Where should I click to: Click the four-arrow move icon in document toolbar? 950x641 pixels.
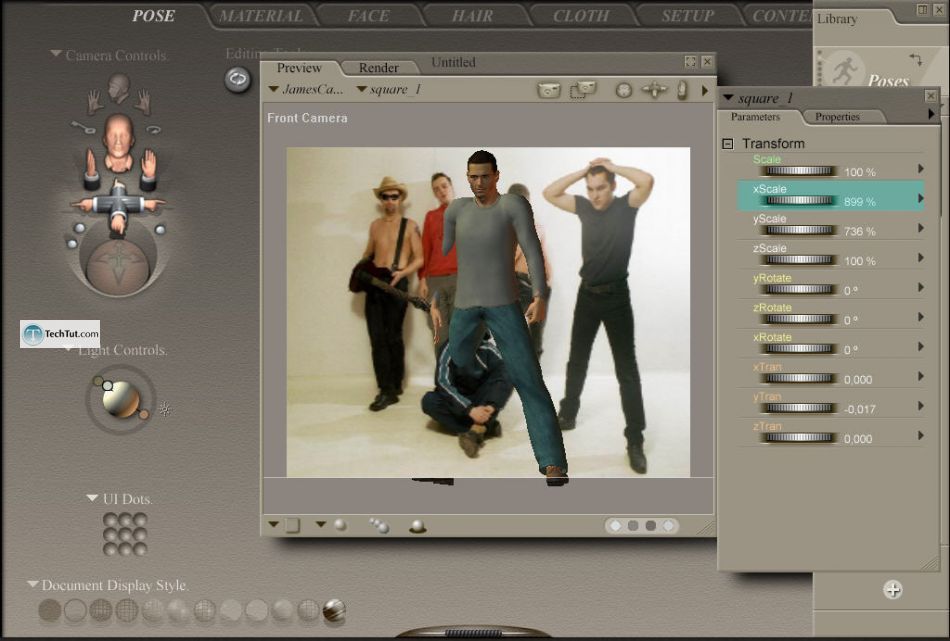click(x=654, y=90)
